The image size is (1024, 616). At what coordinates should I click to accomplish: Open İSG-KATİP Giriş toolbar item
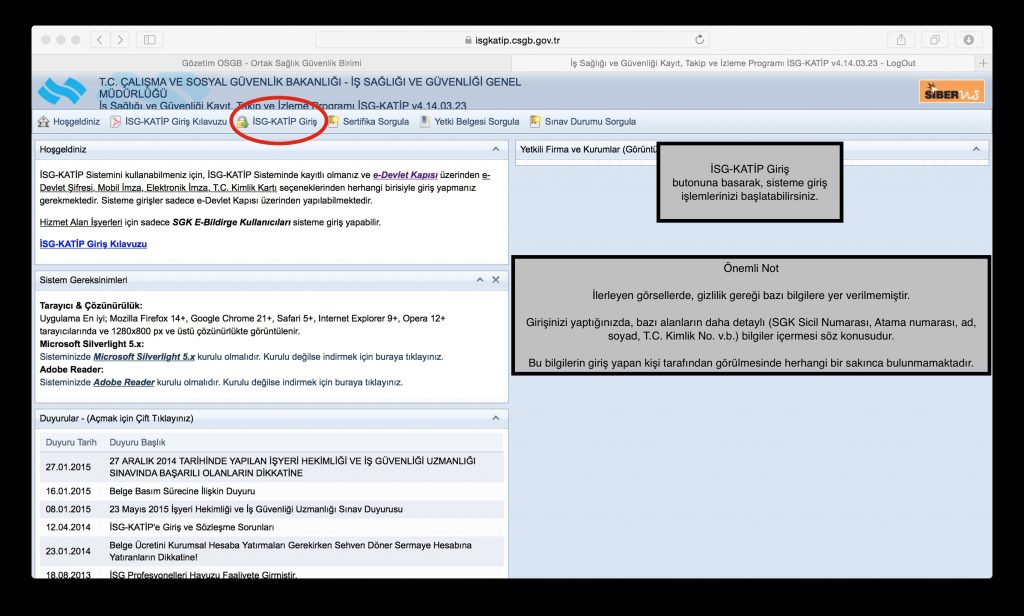point(278,122)
